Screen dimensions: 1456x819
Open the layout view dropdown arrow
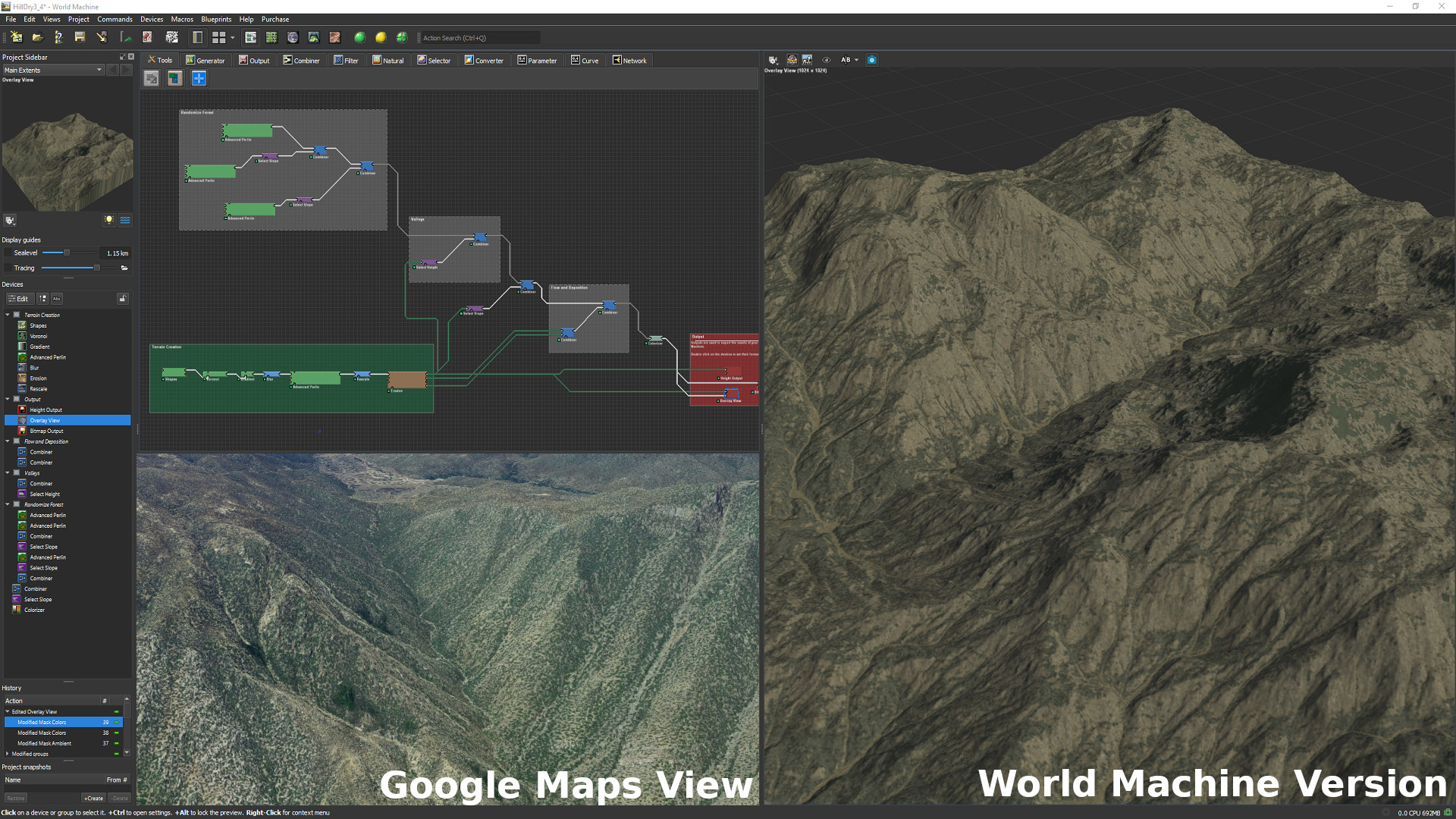(x=232, y=37)
